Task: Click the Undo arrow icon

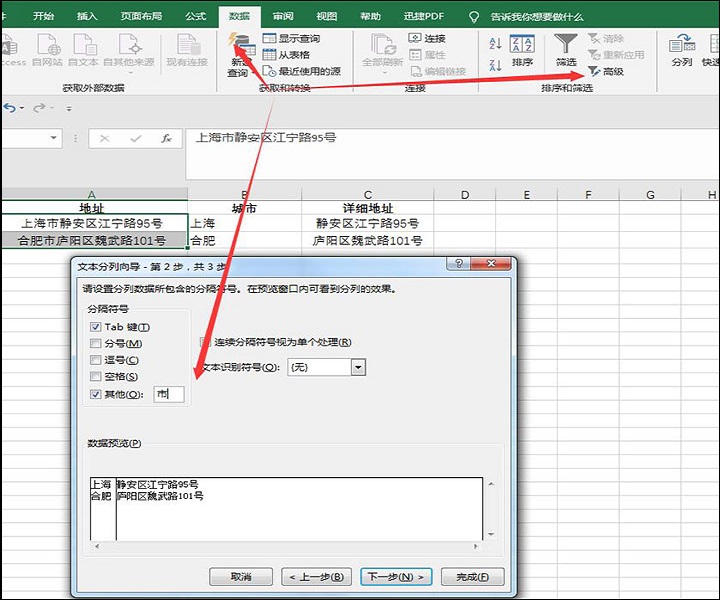Action: 10,108
